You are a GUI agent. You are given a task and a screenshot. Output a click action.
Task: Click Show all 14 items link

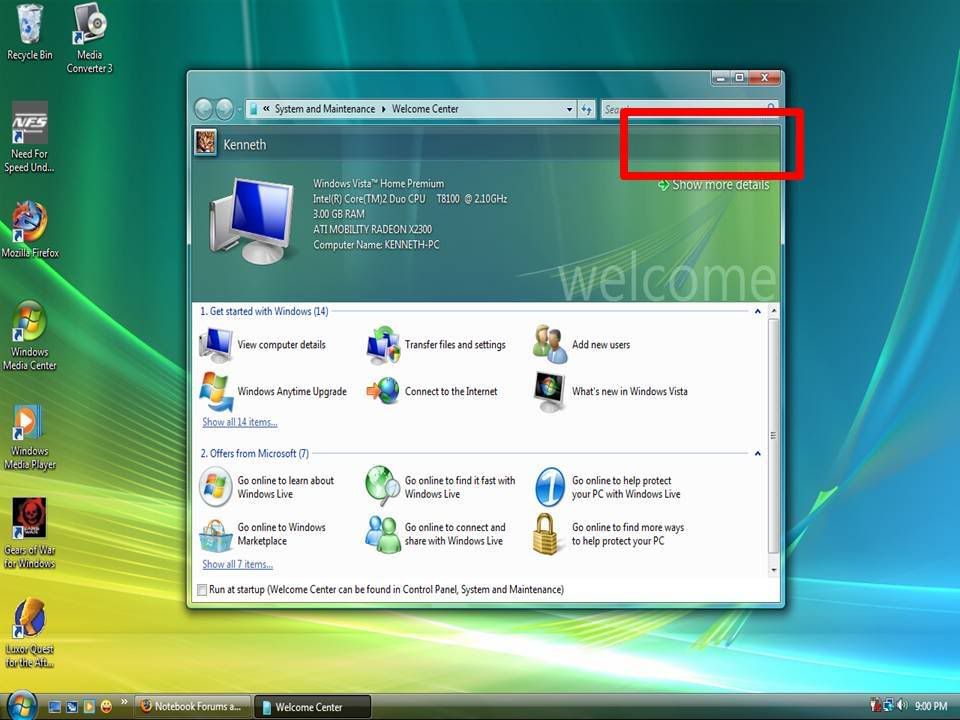pos(239,422)
